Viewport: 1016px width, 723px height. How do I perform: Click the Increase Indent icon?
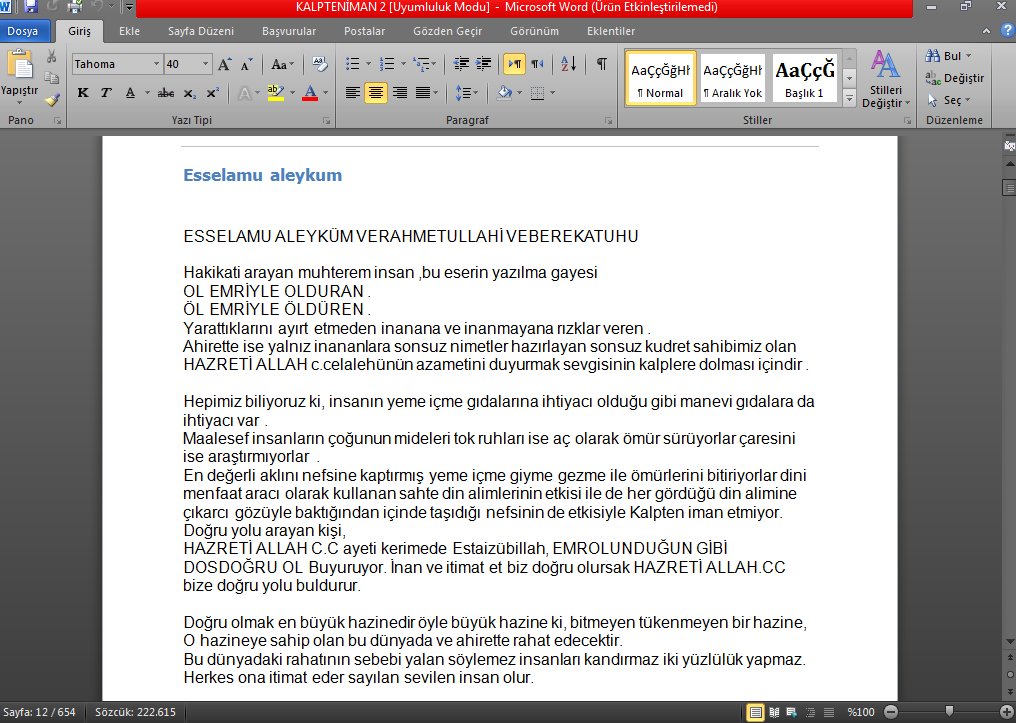(x=484, y=64)
